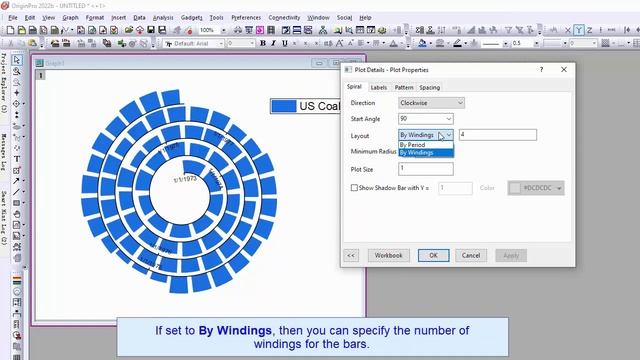
Task: Open the Graph menu
Action: click(x=70, y=18)
